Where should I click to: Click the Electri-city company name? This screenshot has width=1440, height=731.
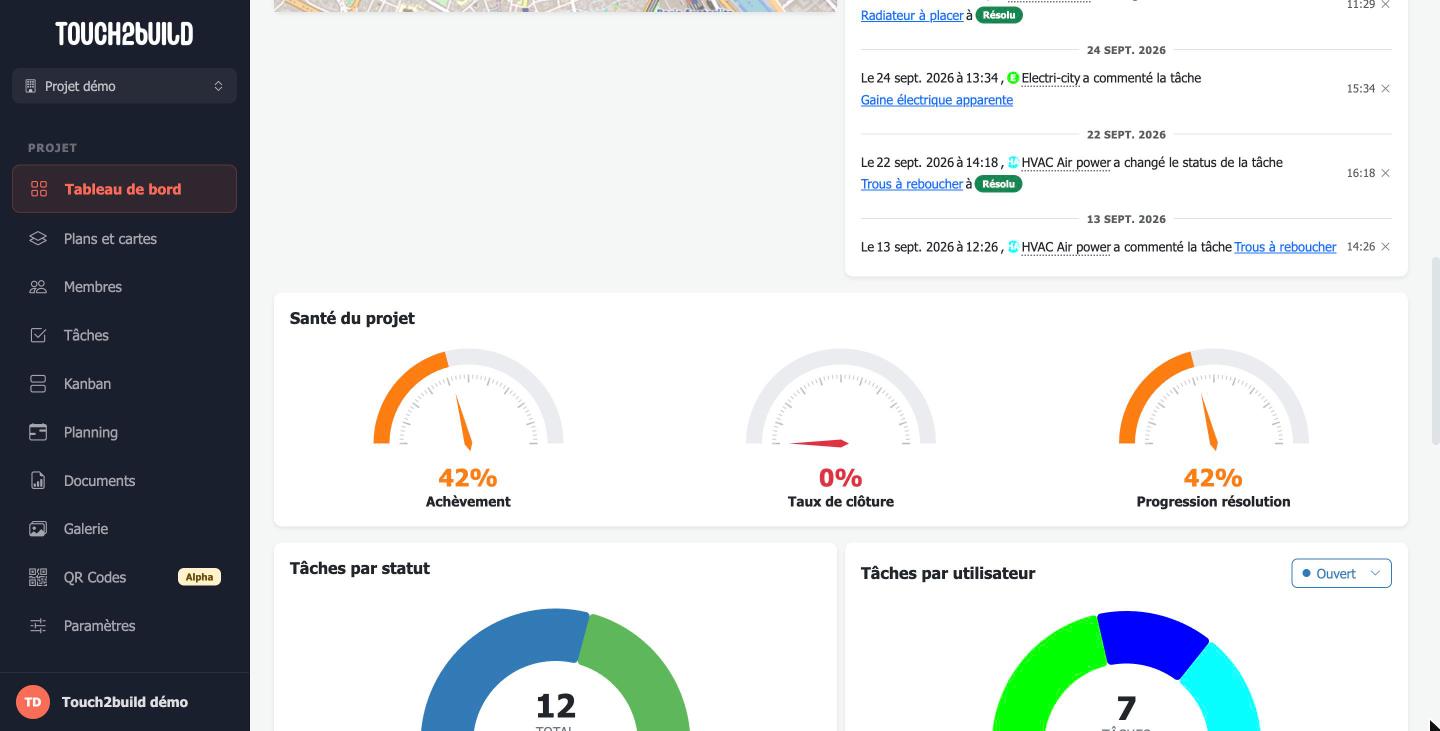tap(1050, 78)
